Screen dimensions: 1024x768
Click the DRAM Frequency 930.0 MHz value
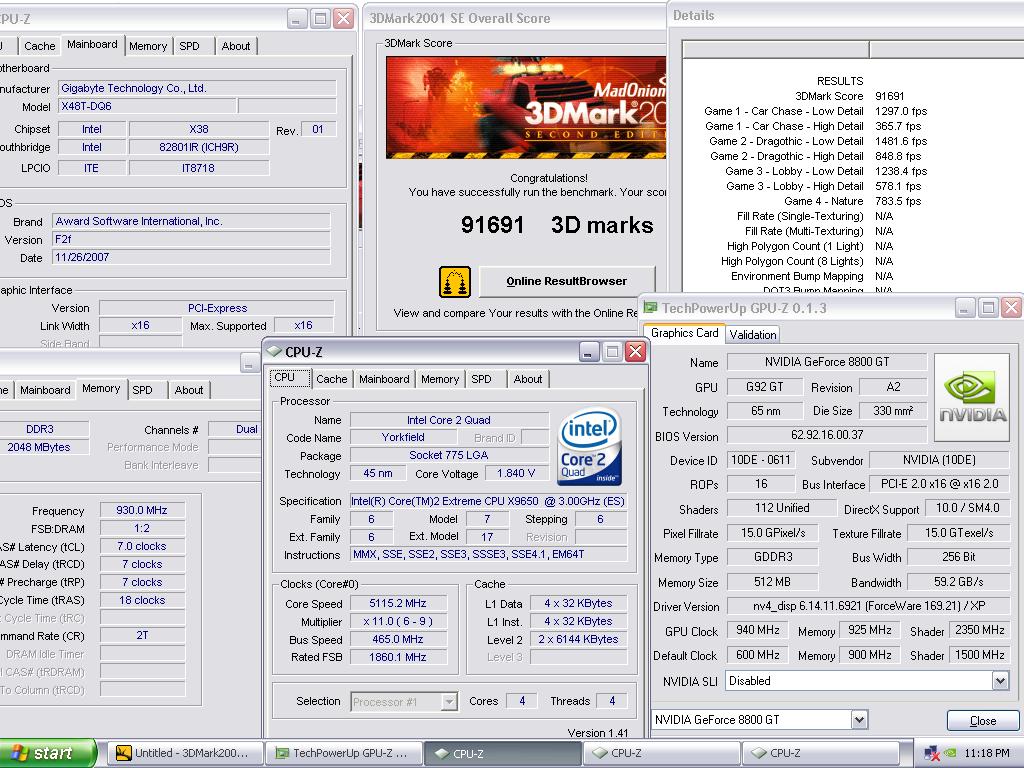[x=142, y=510]
